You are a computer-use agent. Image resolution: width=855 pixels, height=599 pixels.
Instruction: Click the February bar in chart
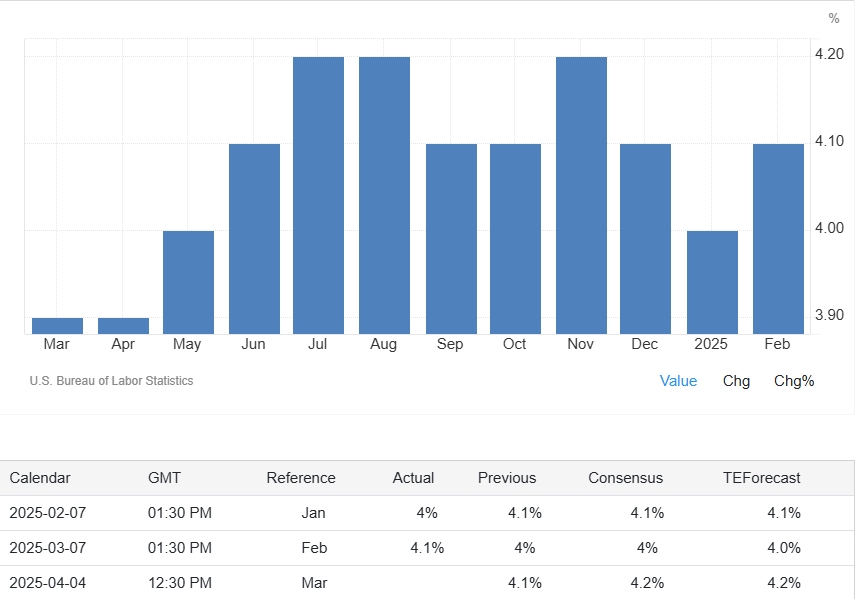point(778,238)
